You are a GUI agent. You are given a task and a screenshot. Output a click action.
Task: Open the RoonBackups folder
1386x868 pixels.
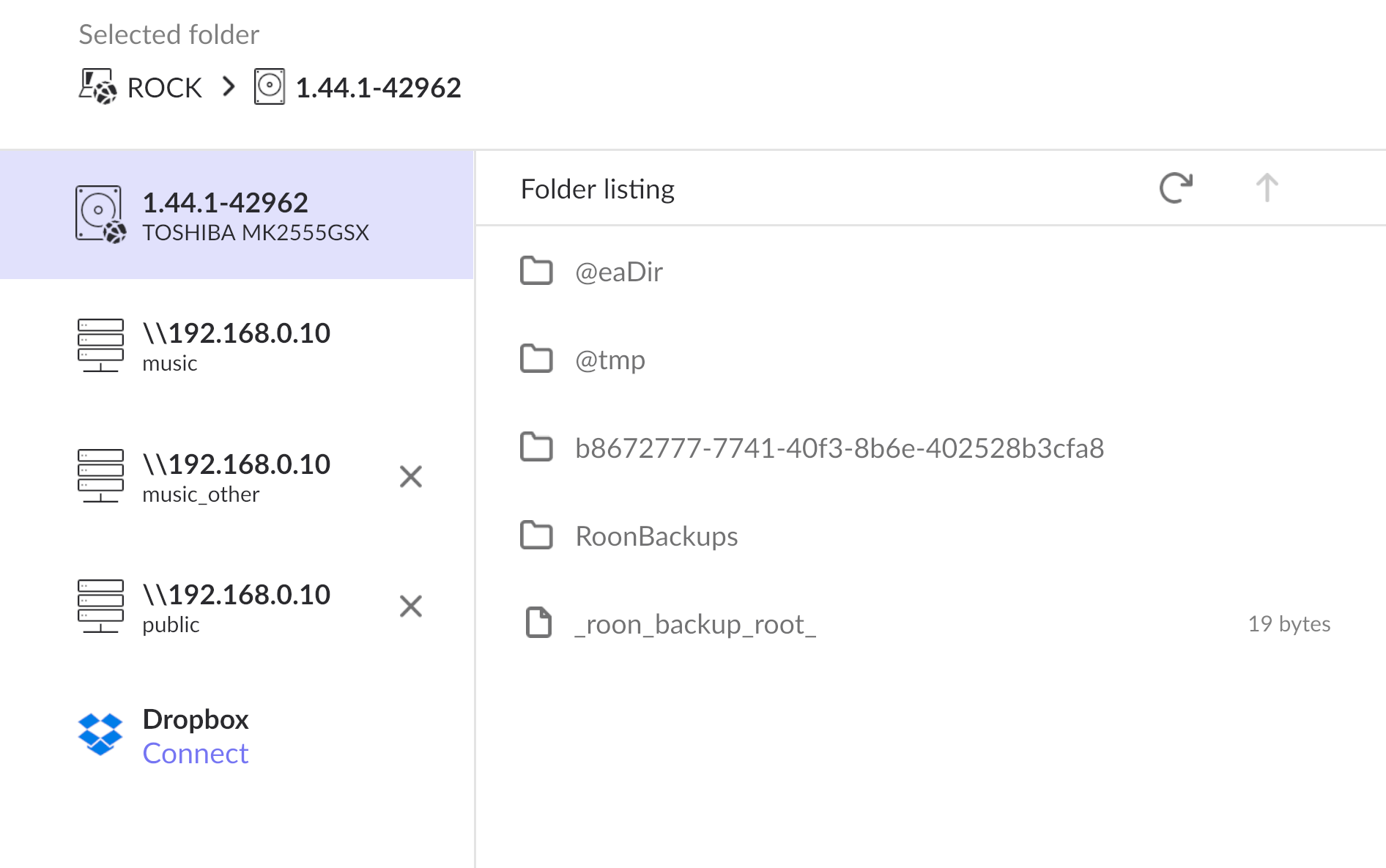(656, 536)
